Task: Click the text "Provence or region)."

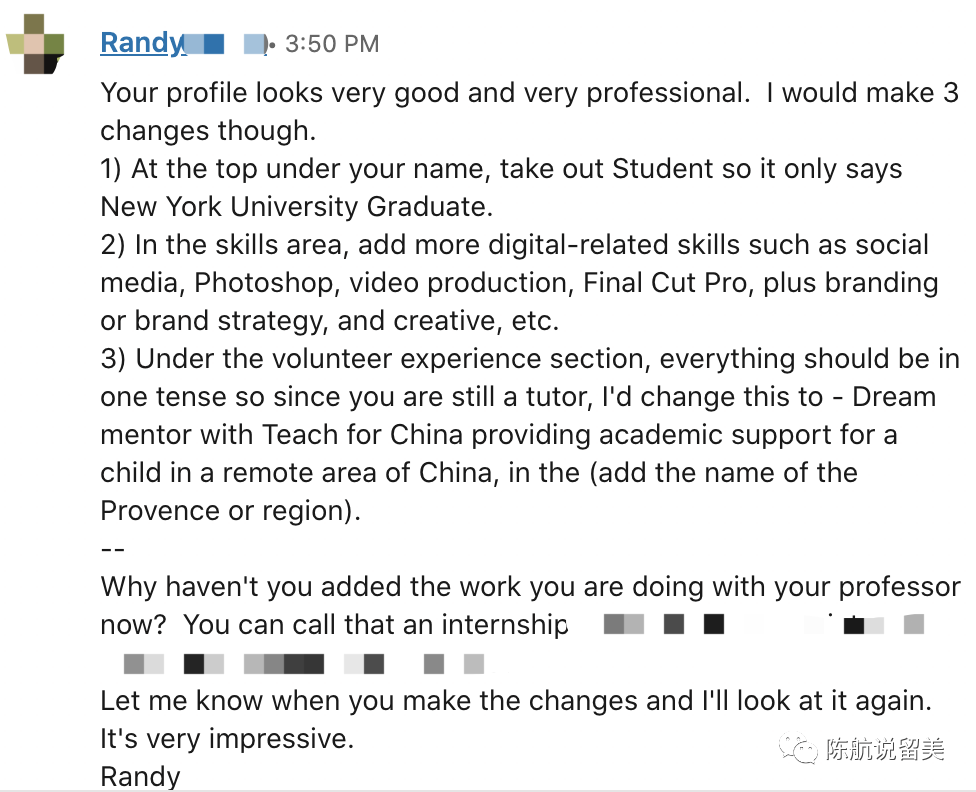Action: pyautogui.click(x=230, y=510)
